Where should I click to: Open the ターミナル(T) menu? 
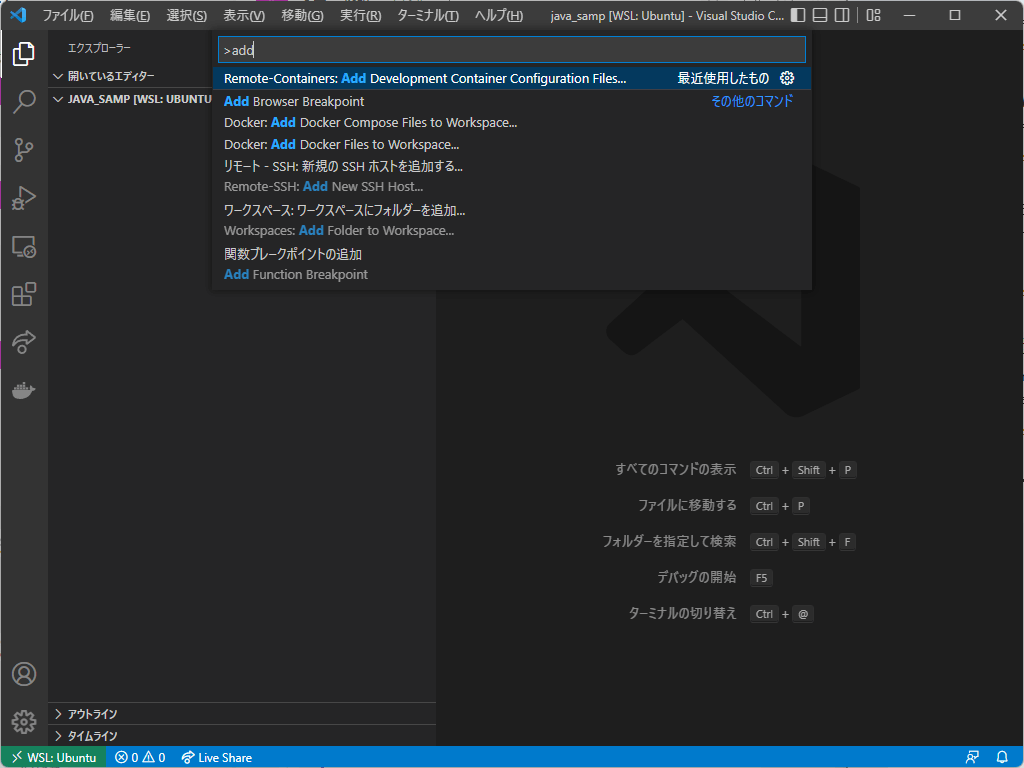point(428,15)
